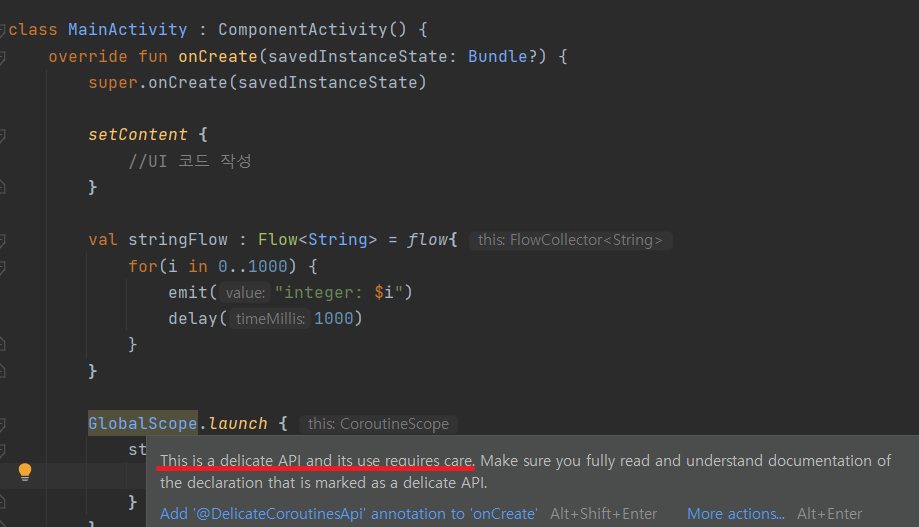Open the More actions... link
The height and width of the screenshot is (527, 919).
[736, 514]
